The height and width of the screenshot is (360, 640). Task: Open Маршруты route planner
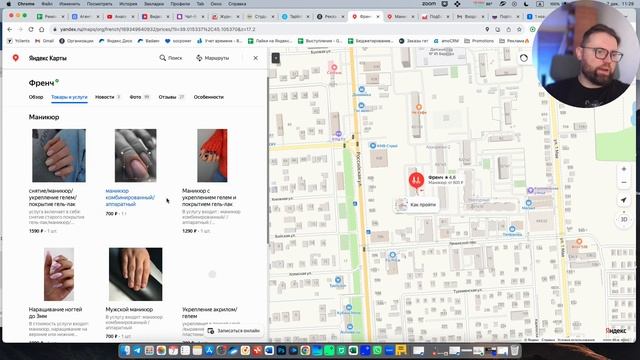pyautogui.click(x=212, y=58)
